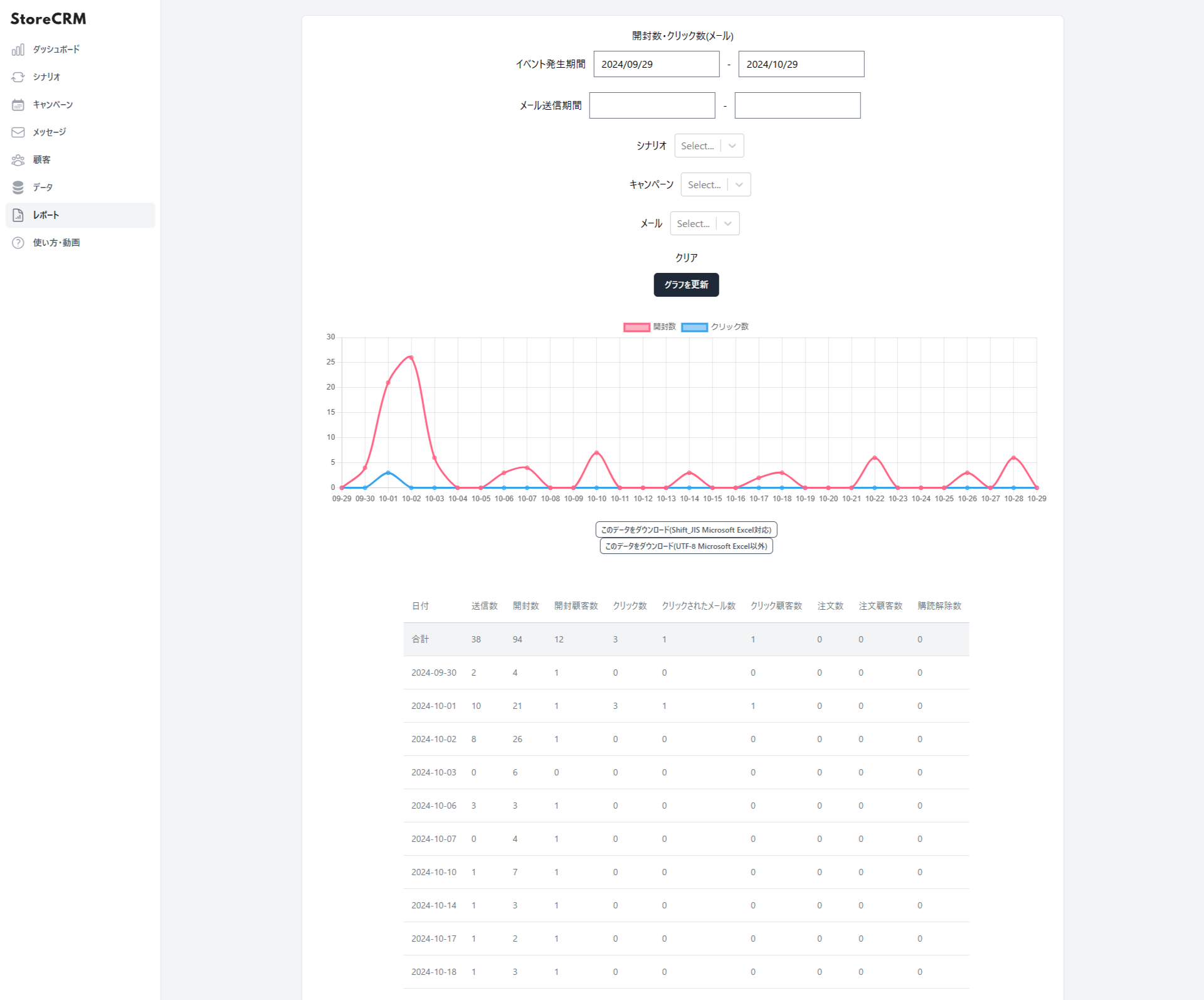The image size is (1204, 1000).
Task: Click the メール送信期間 start date field
Action: tap(652, 105)
